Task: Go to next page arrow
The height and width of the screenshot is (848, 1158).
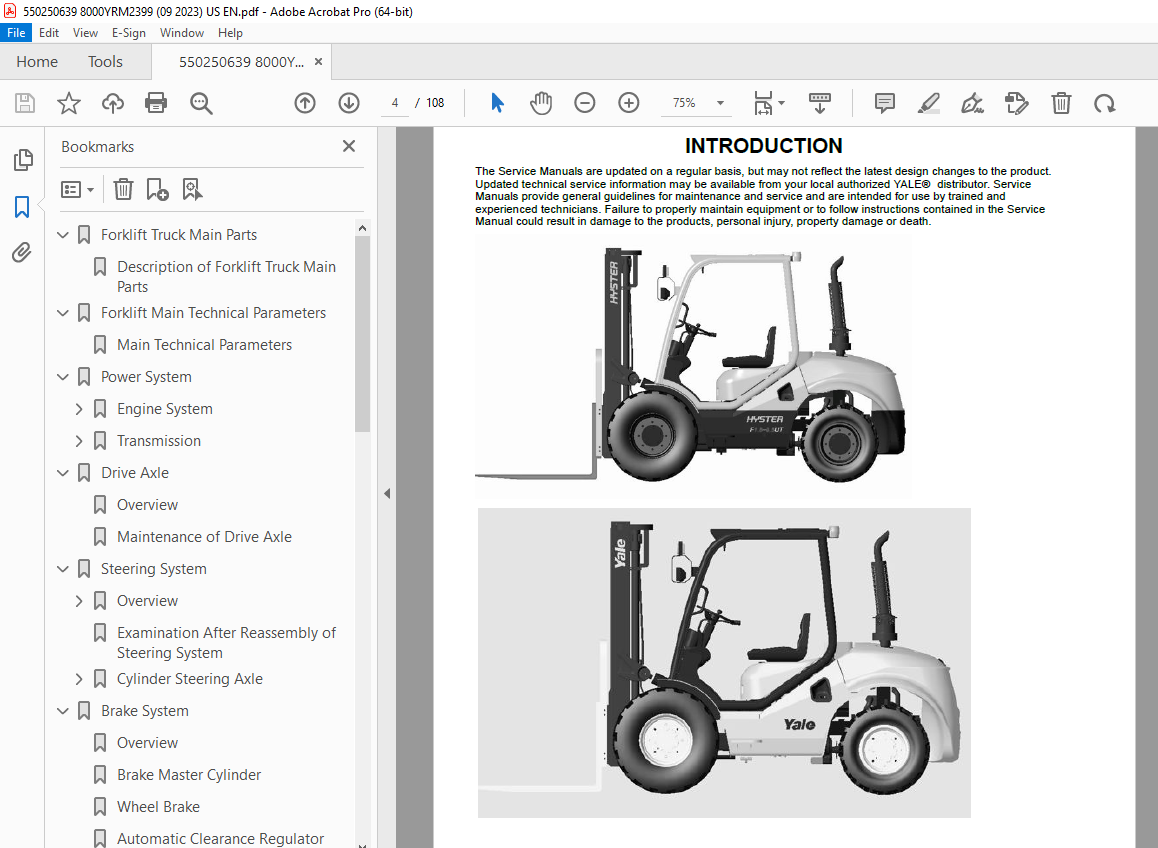Action: [349, 103]
